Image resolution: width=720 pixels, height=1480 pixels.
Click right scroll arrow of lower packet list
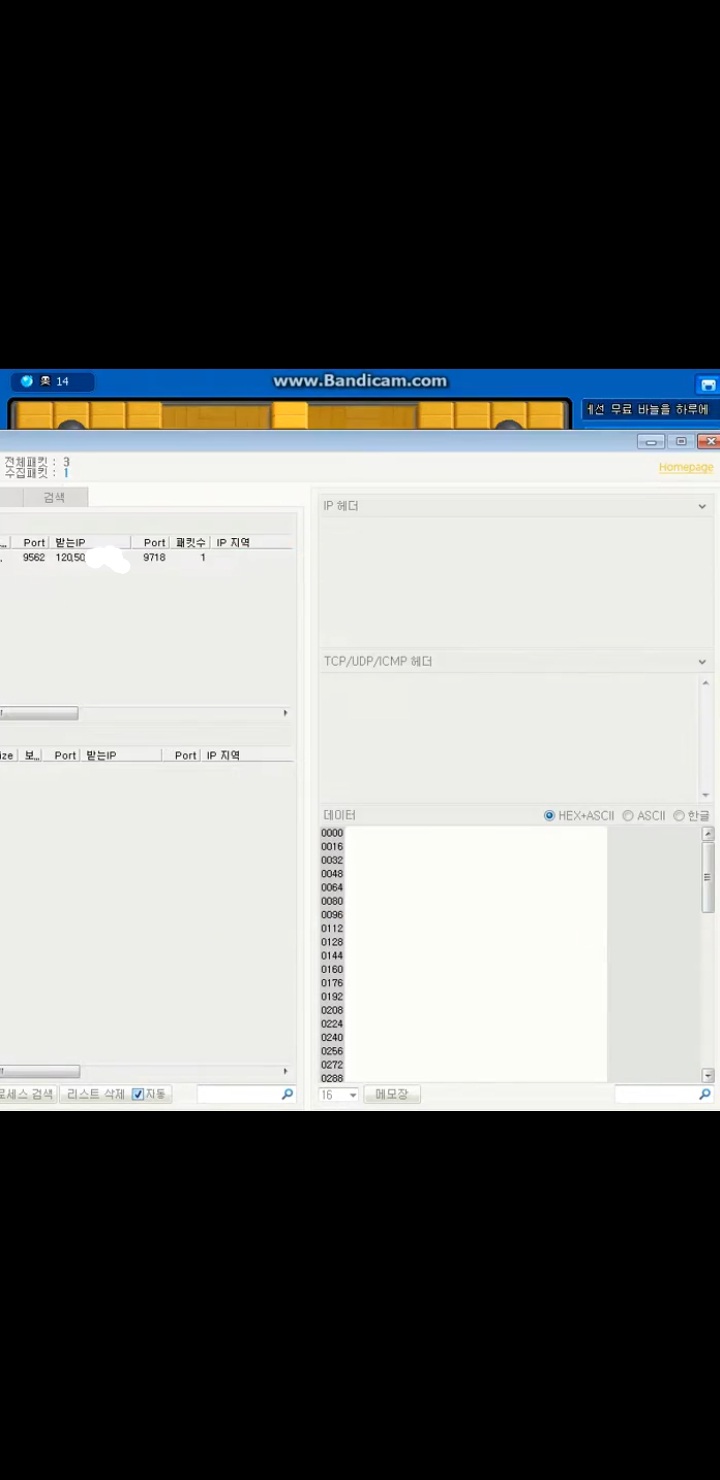[285, 1071]
